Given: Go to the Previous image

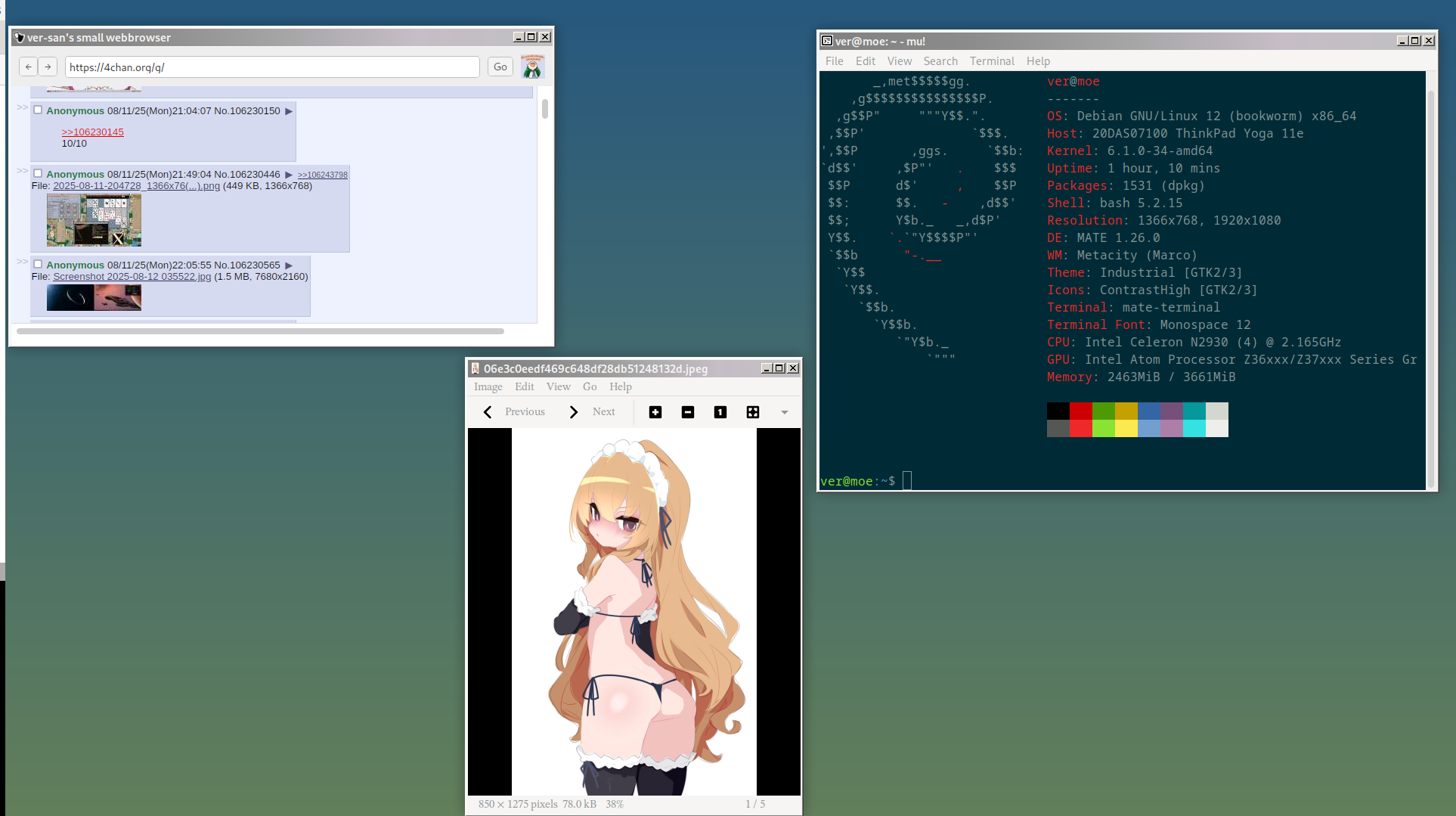Looking at the screenshot, I should (514, 412).
